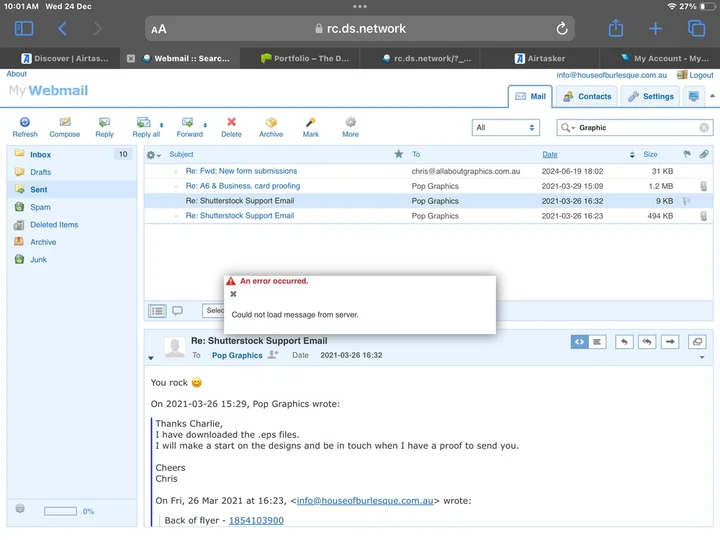
Task: Log out of webmail
Action: tap(695, 75)
